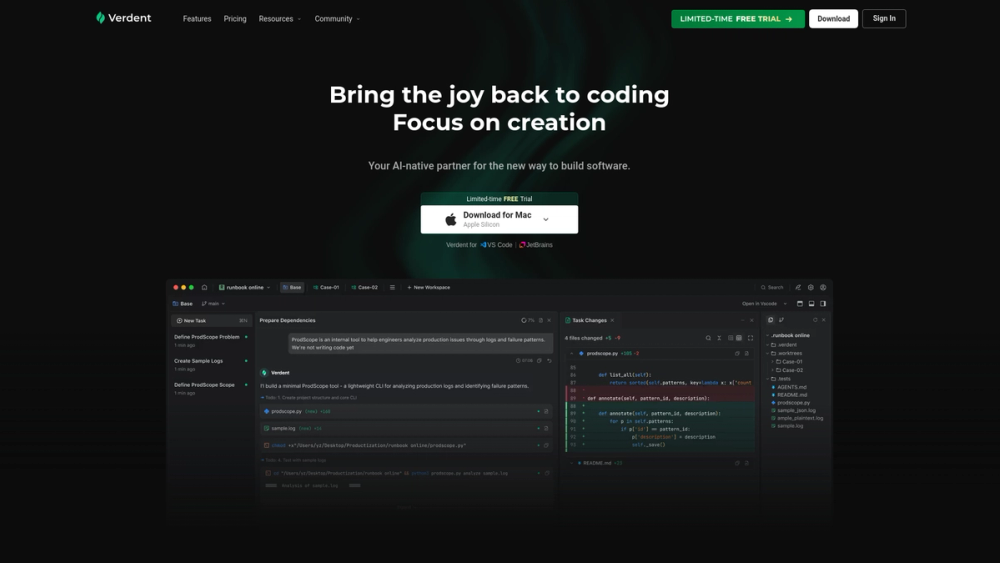Select the branch icon beside files explorer icon
This screenshot has width=1000, height=563.
coord(781,320)
